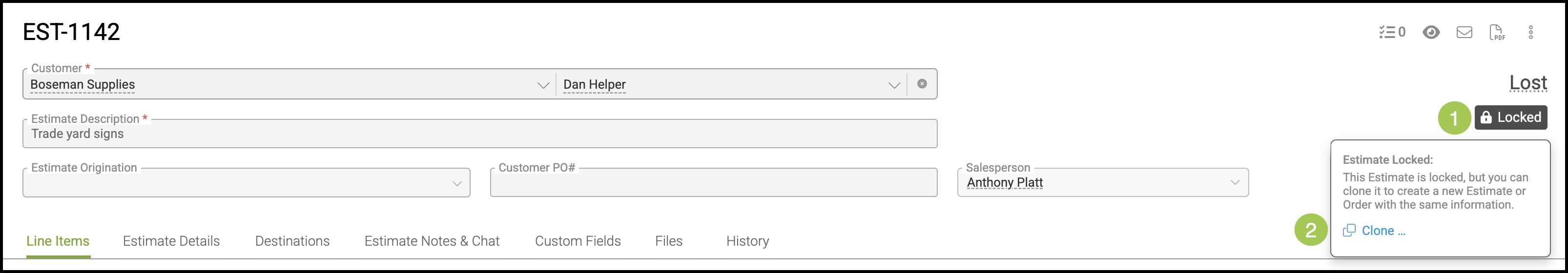This screenshot has width=1568, height=273.
Task: Click the Locked button with padlock
Action: click(x=1511, y=117)
